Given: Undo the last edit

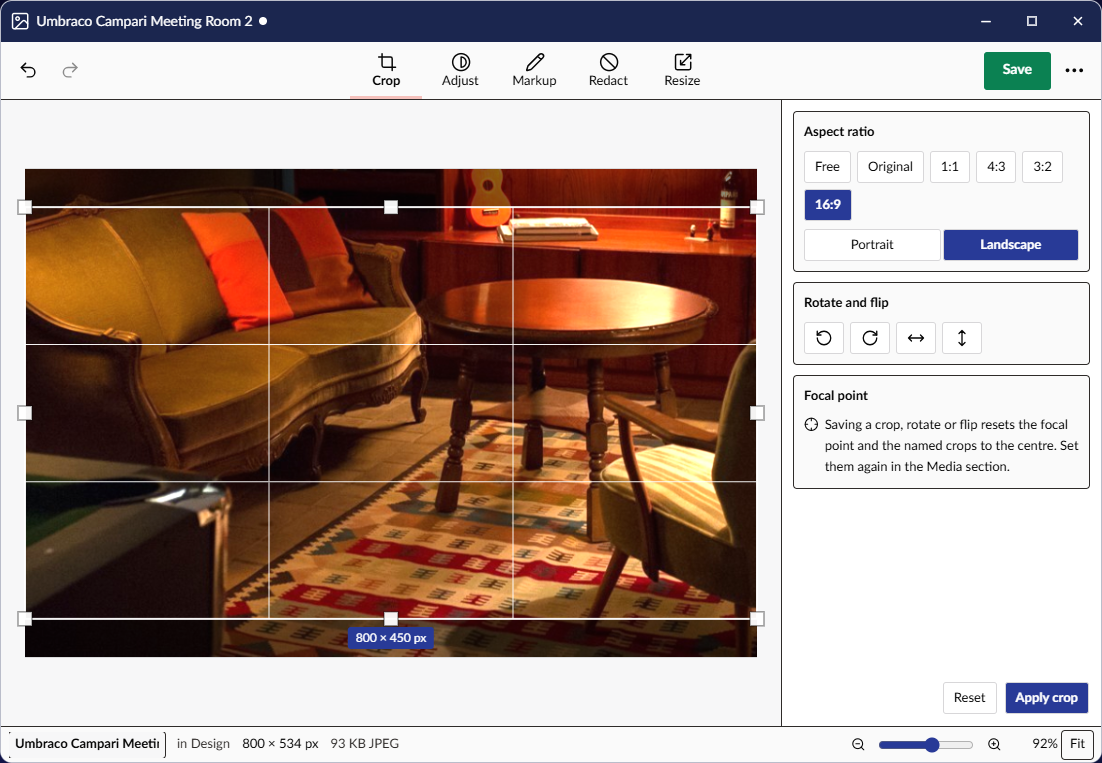Looking at the screenshot, I should (28, 70).
